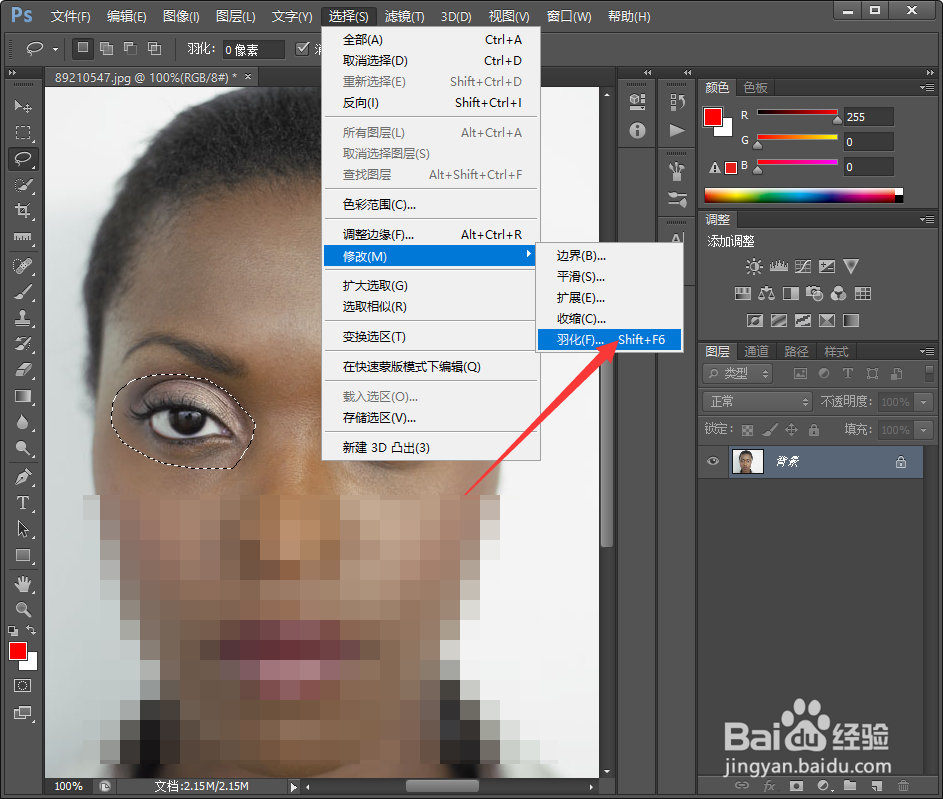The width and height of the screenshot is (943, 799).
Task: Select the Pen tool
Action: click(23, 477)
